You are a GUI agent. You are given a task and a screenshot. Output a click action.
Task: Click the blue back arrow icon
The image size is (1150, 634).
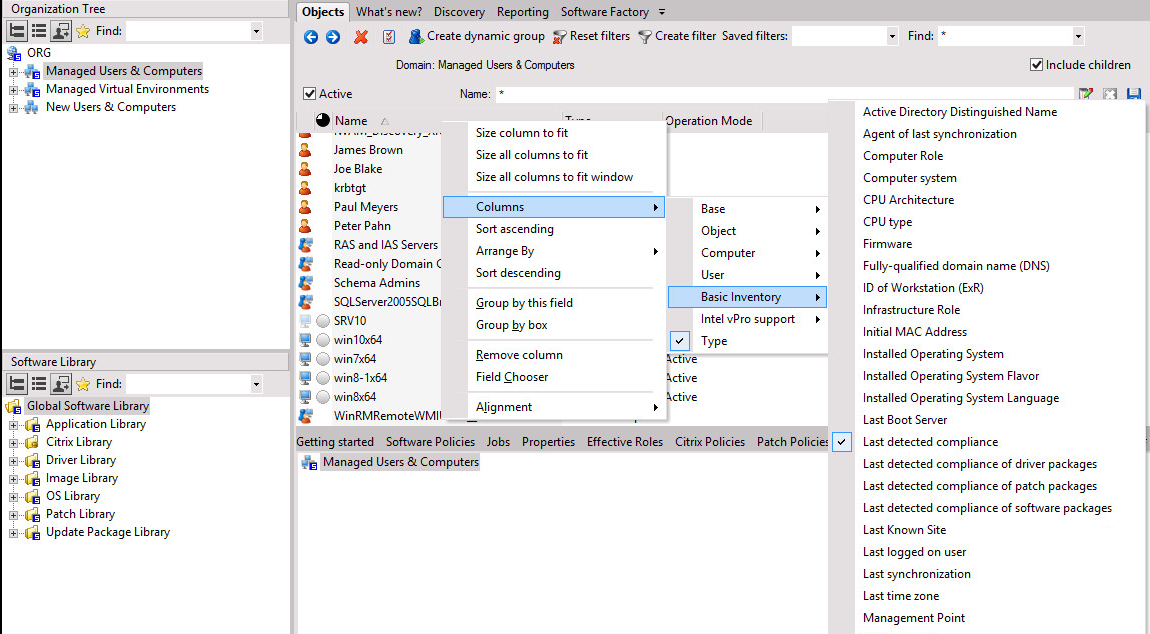click(311, 37)
